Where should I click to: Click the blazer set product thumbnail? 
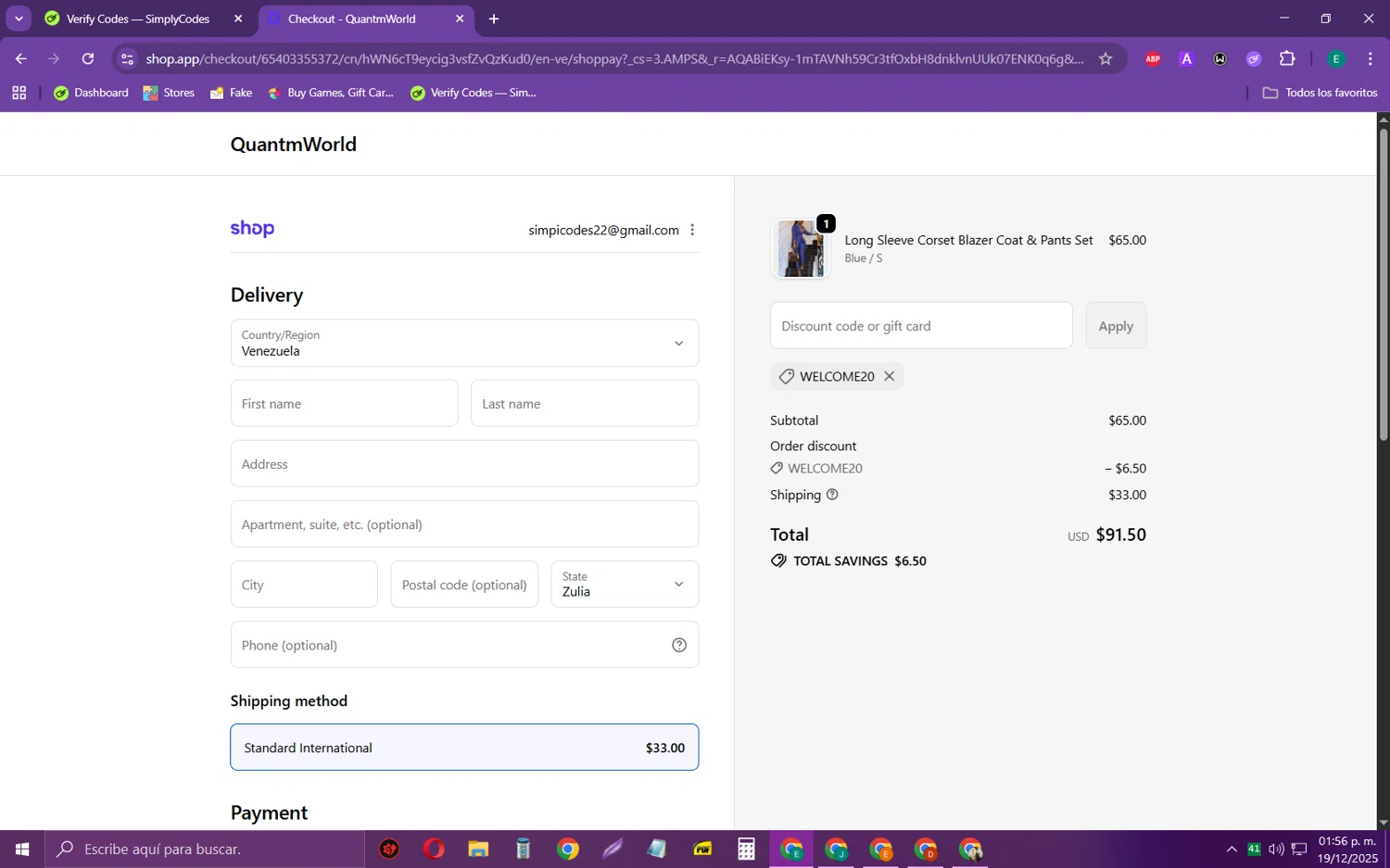click(801, 248)
